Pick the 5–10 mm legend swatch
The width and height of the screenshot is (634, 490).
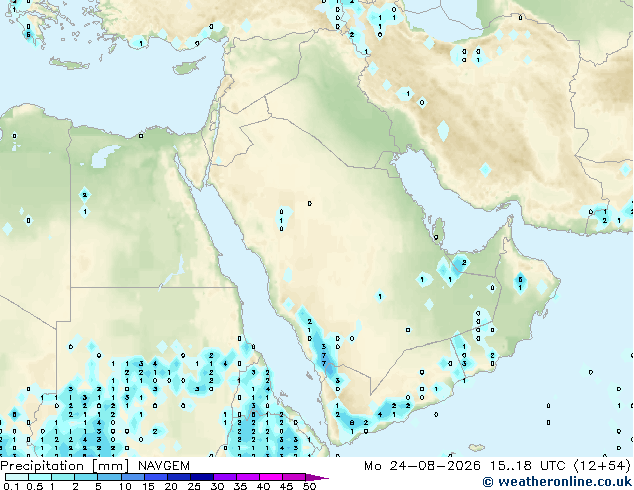(x=109, y=477)
